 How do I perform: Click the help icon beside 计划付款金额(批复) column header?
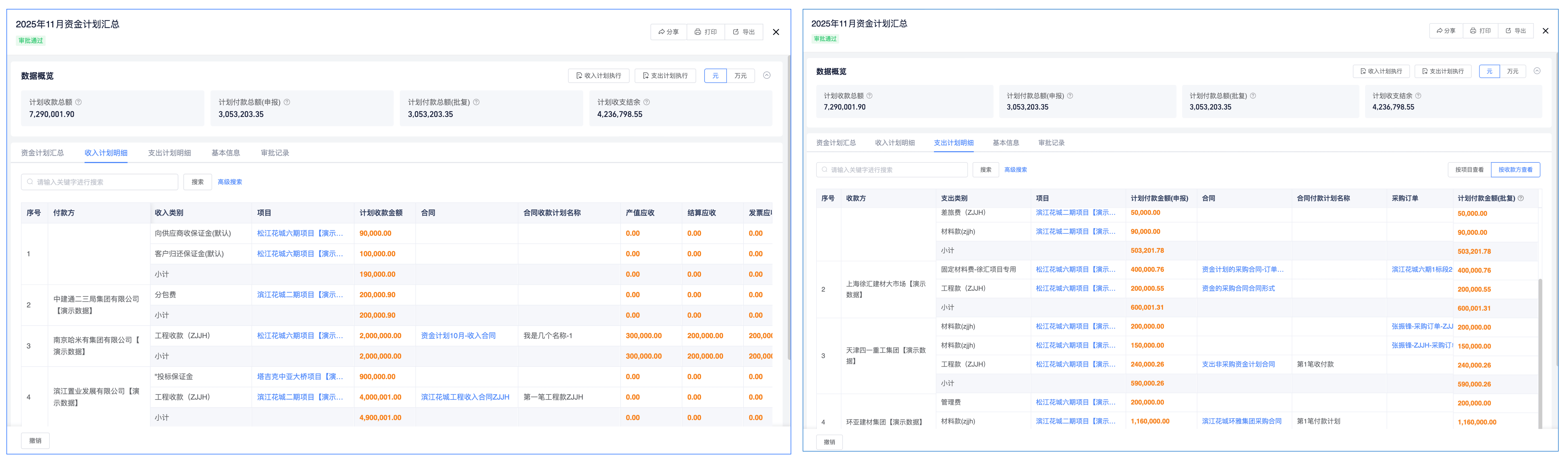1521,198
